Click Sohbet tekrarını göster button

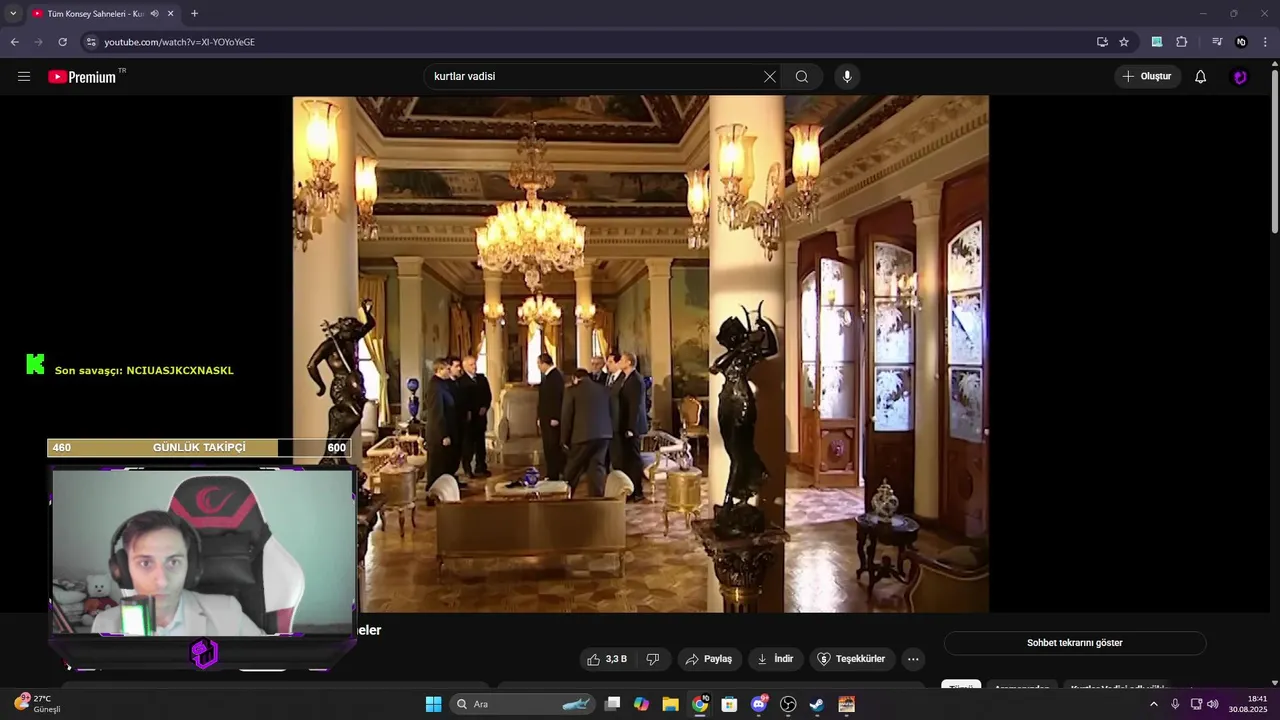point(1075,643)
